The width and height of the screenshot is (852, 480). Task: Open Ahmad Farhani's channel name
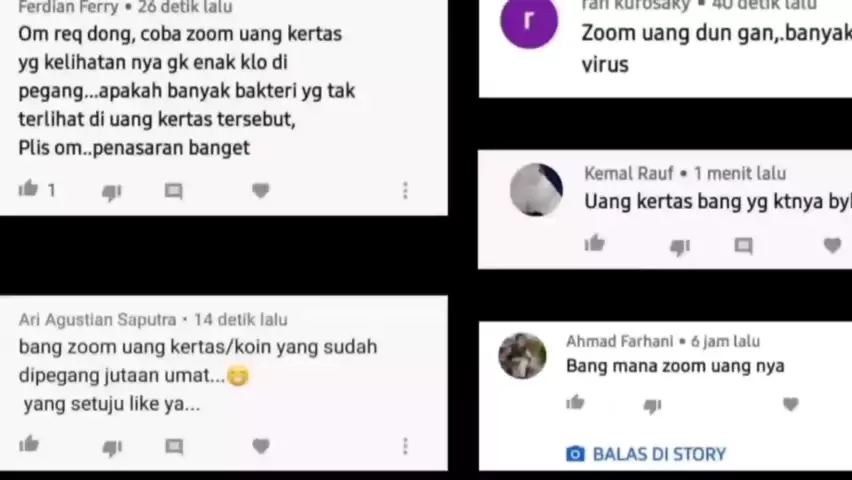point(619,341)
